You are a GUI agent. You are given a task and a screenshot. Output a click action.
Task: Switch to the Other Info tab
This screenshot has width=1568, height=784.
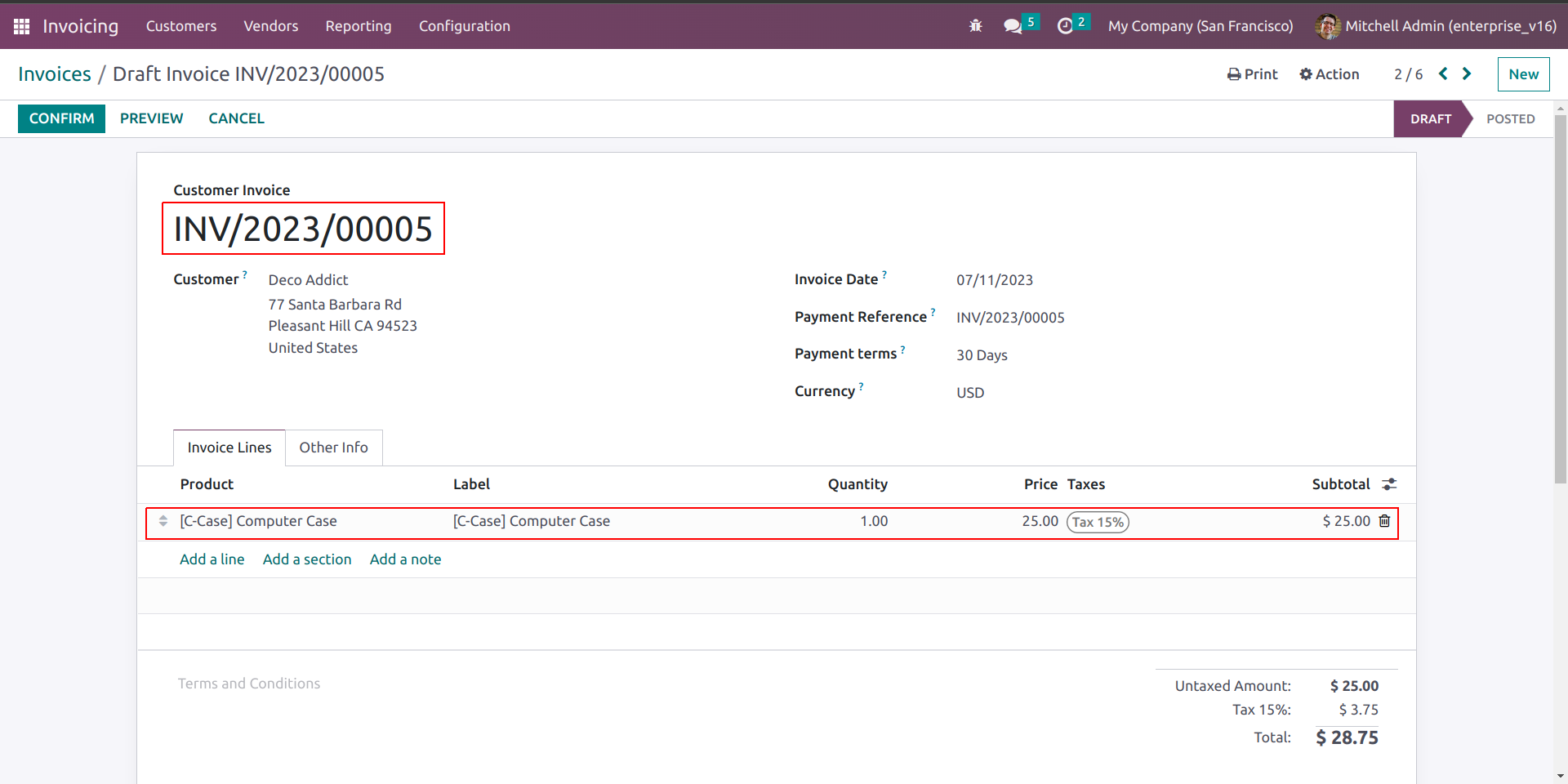pos(333,448)
